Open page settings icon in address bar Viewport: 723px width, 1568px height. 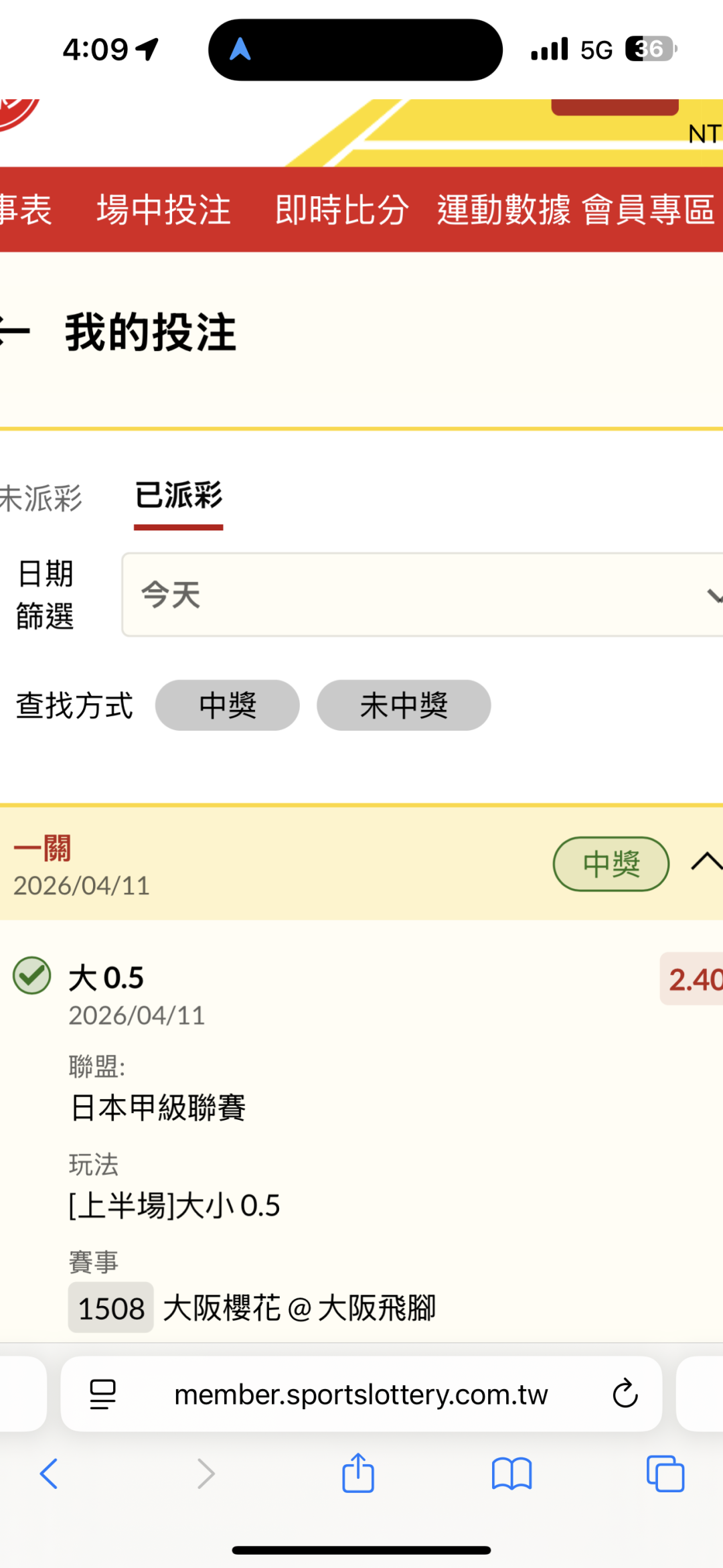pos(102,1394)
